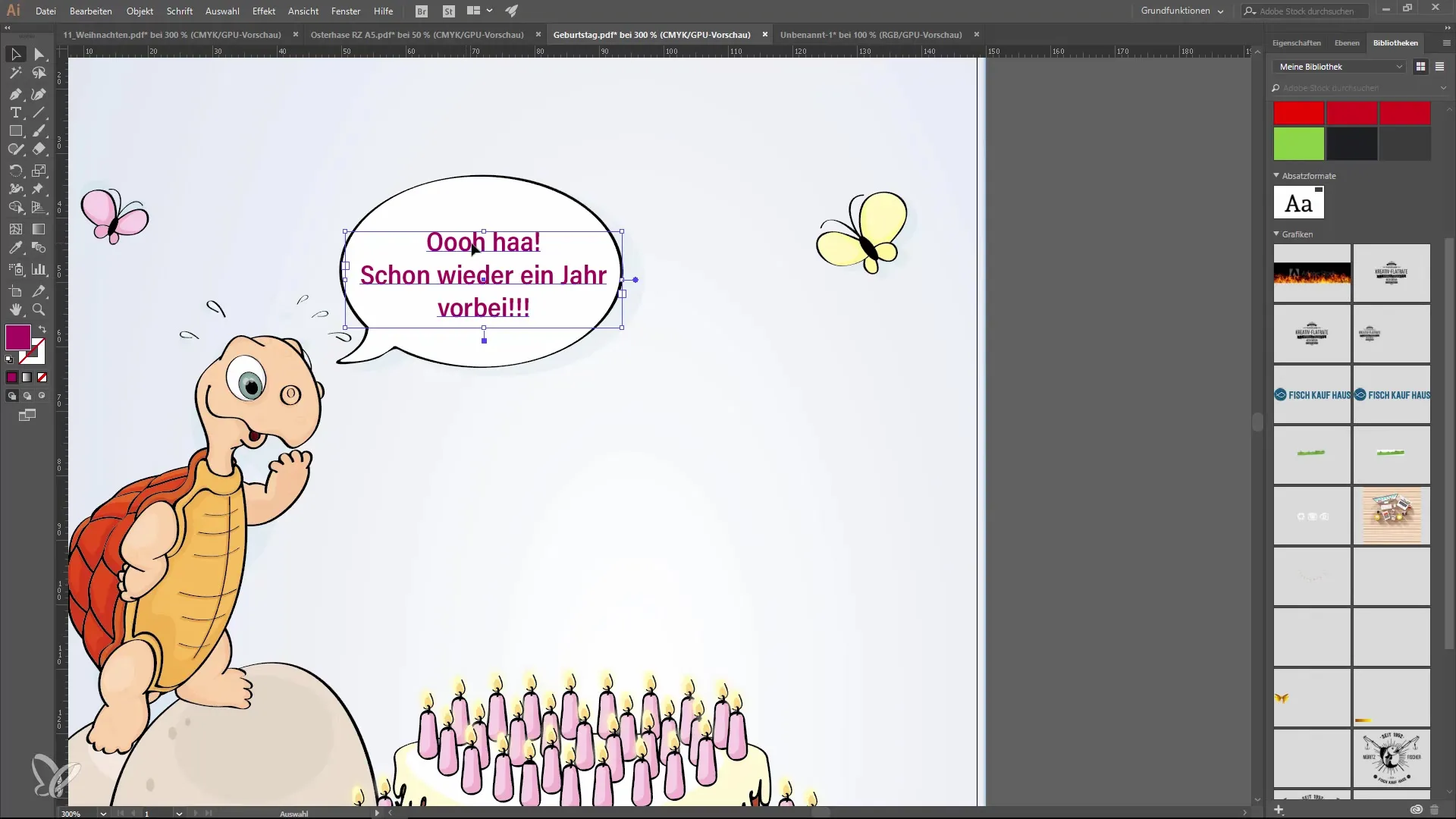
Task: Select the Pen tool
Action: pos(16,94)
